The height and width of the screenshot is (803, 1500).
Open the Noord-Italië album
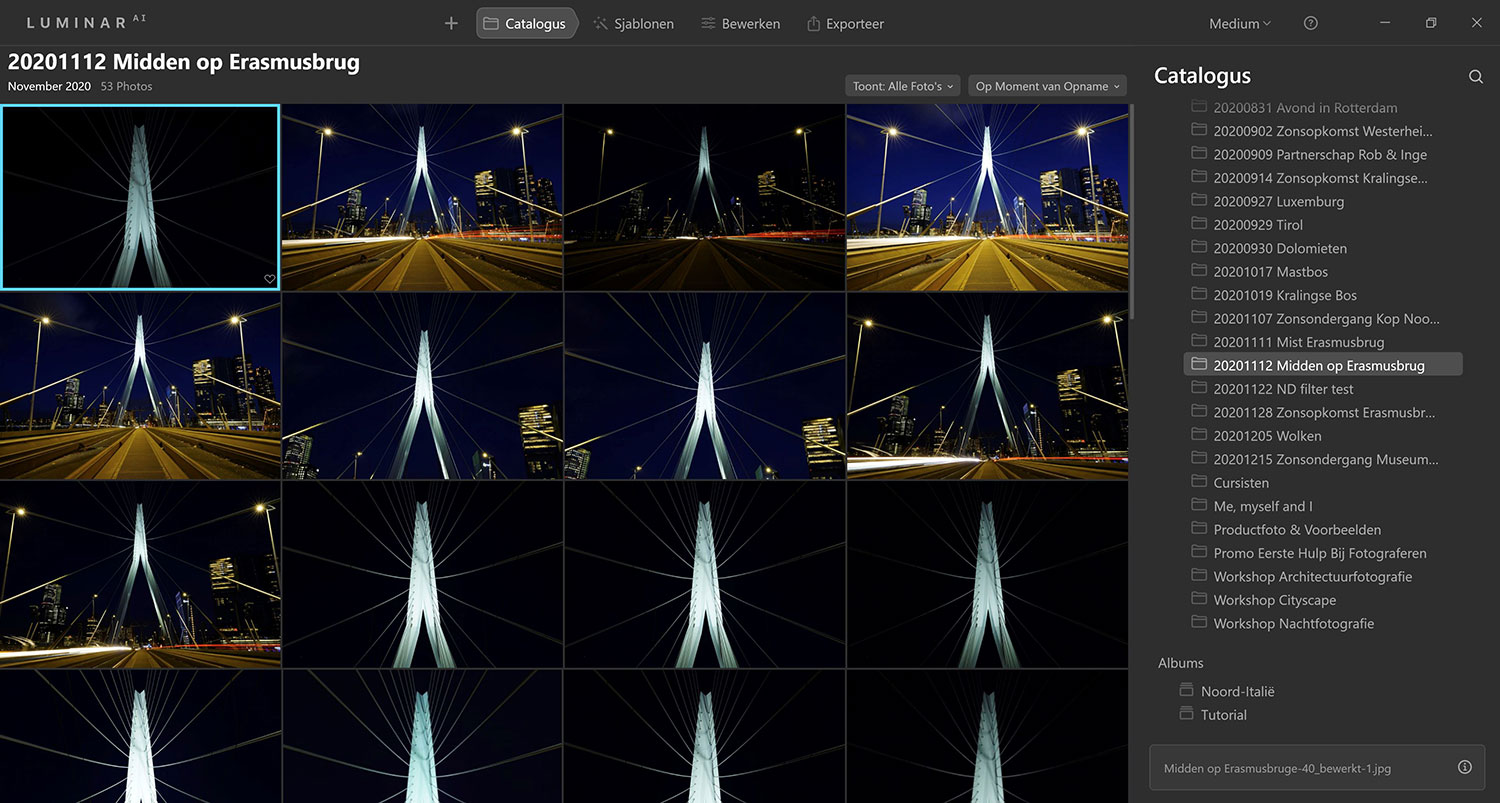tap(1238, 691)
